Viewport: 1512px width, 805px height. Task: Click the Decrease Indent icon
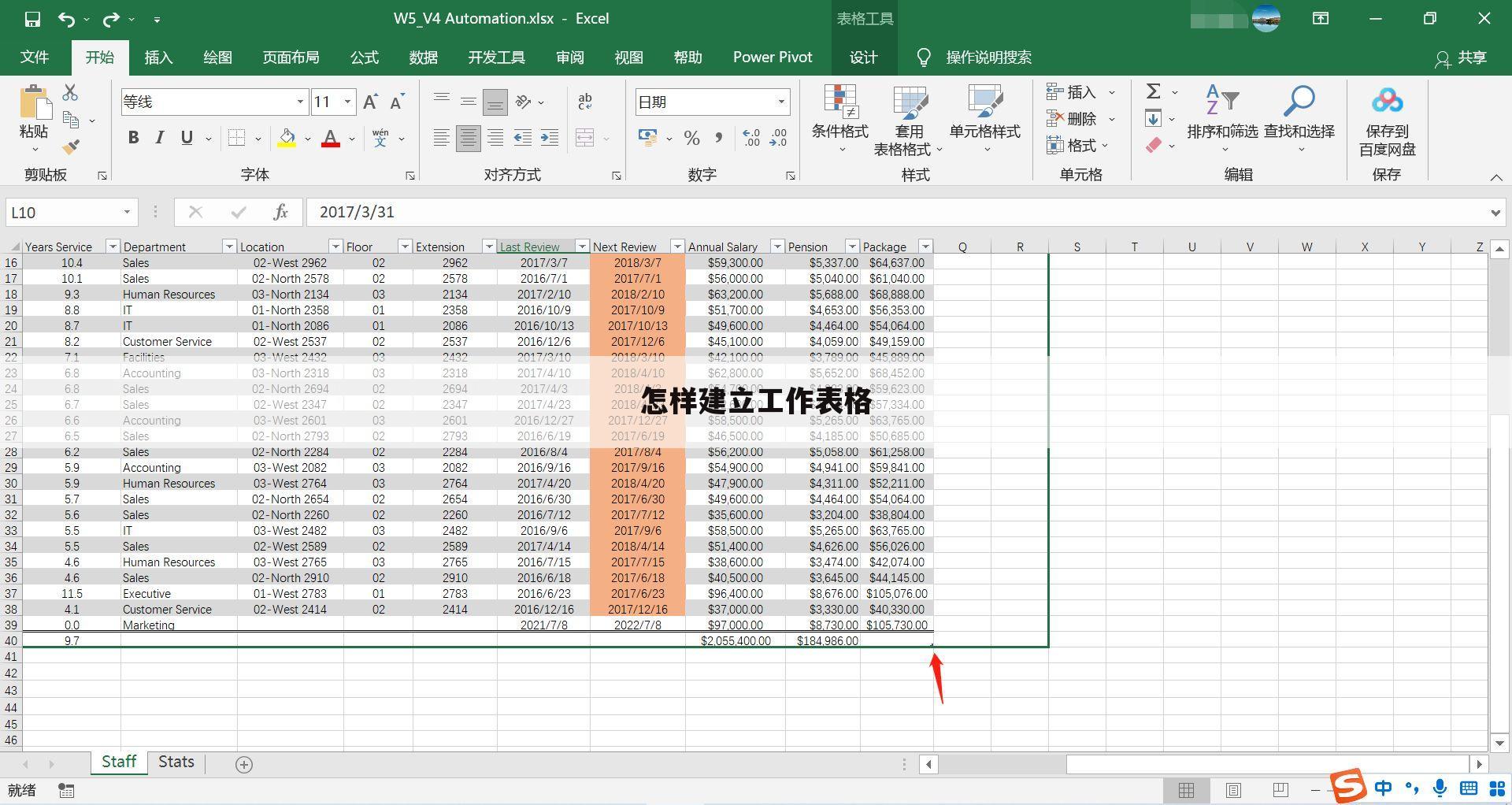pyautogui.click(x=522, y=138)
